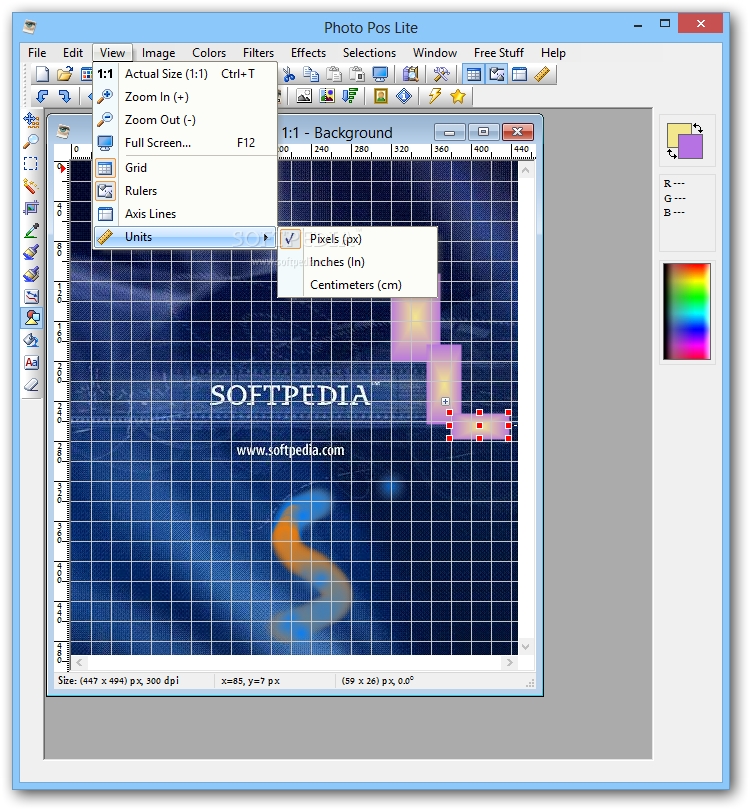Click the blue diamond info icon

click(404, 96)
